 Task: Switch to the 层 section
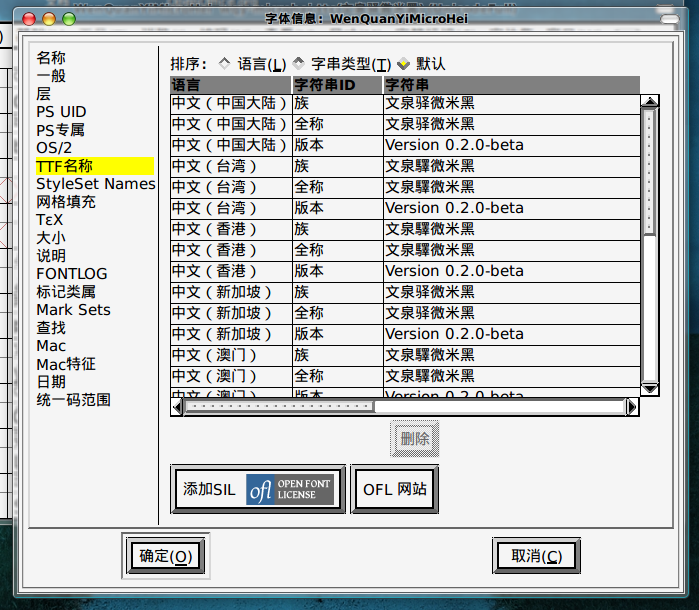pyautogui.click(x=44, y=94)
